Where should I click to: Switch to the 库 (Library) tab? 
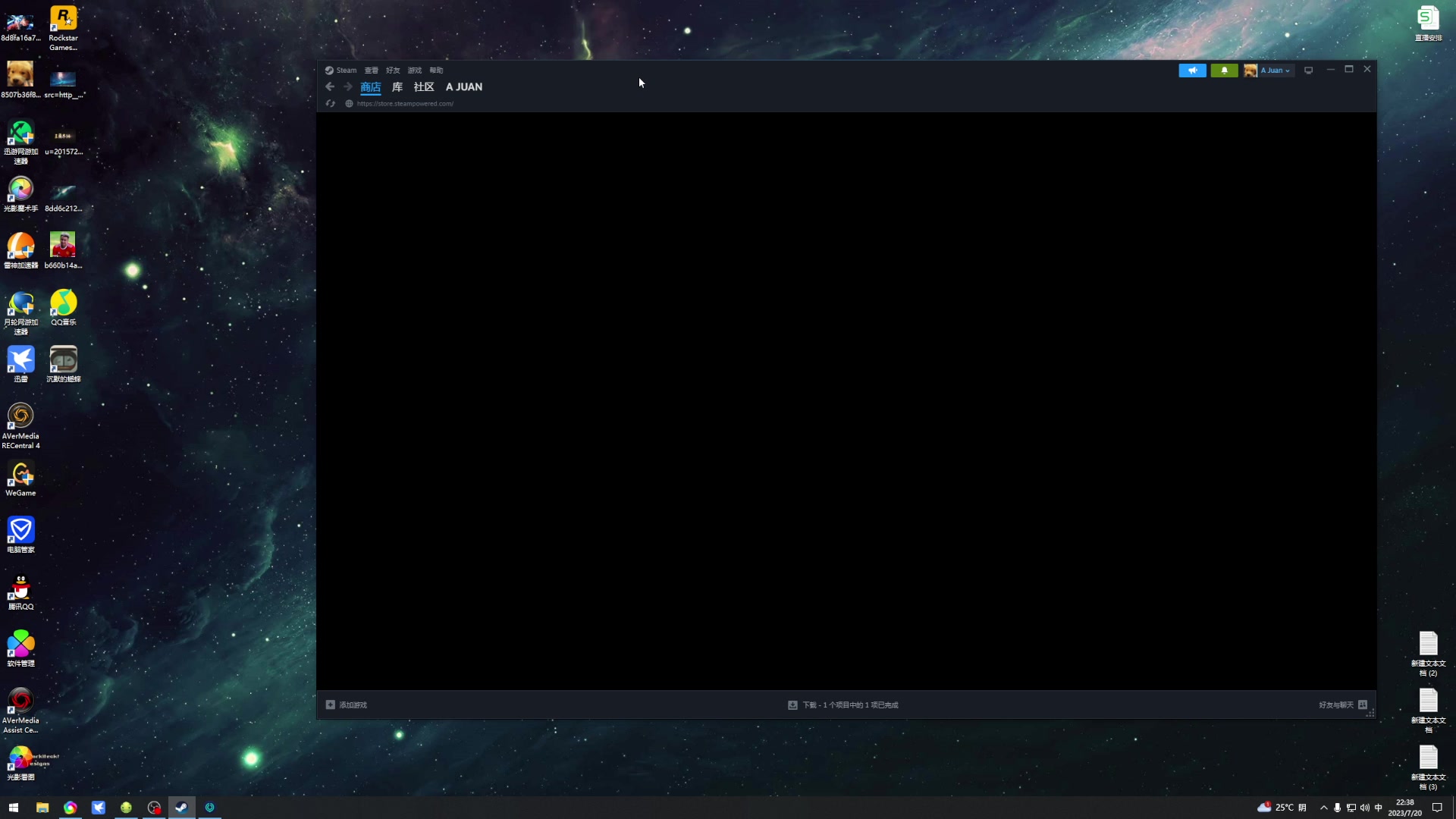(397, 87)
